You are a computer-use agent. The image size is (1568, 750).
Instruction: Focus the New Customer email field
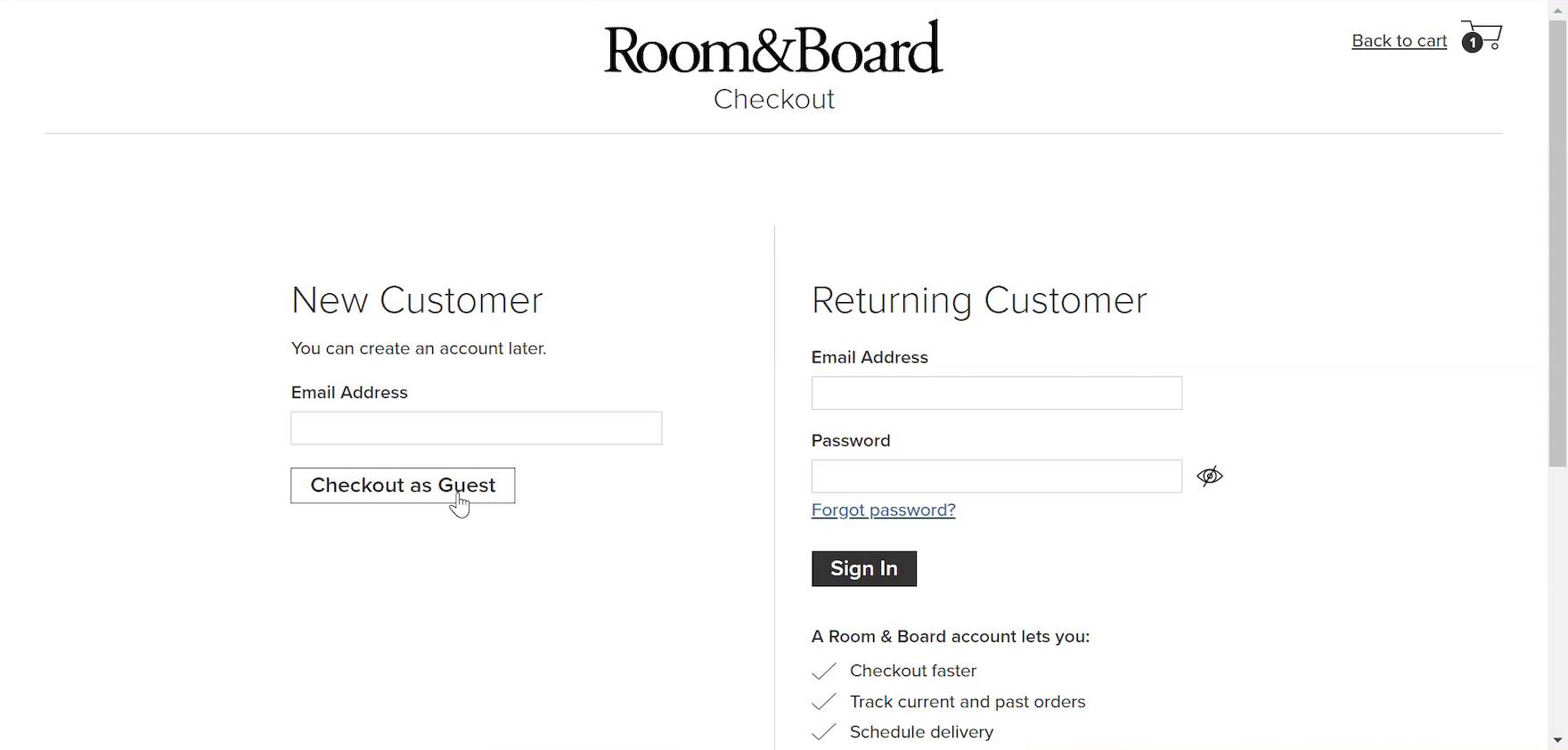point(476,428)
